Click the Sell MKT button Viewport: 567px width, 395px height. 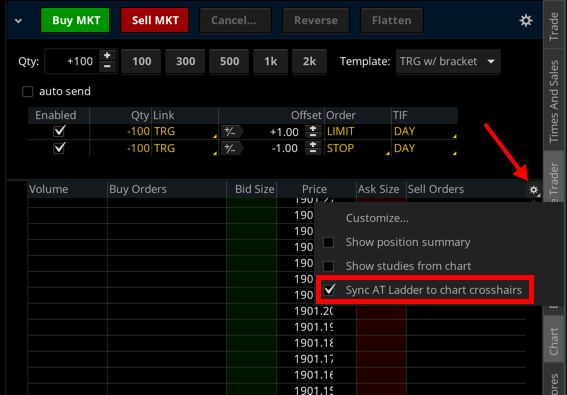tap(155, 20)
